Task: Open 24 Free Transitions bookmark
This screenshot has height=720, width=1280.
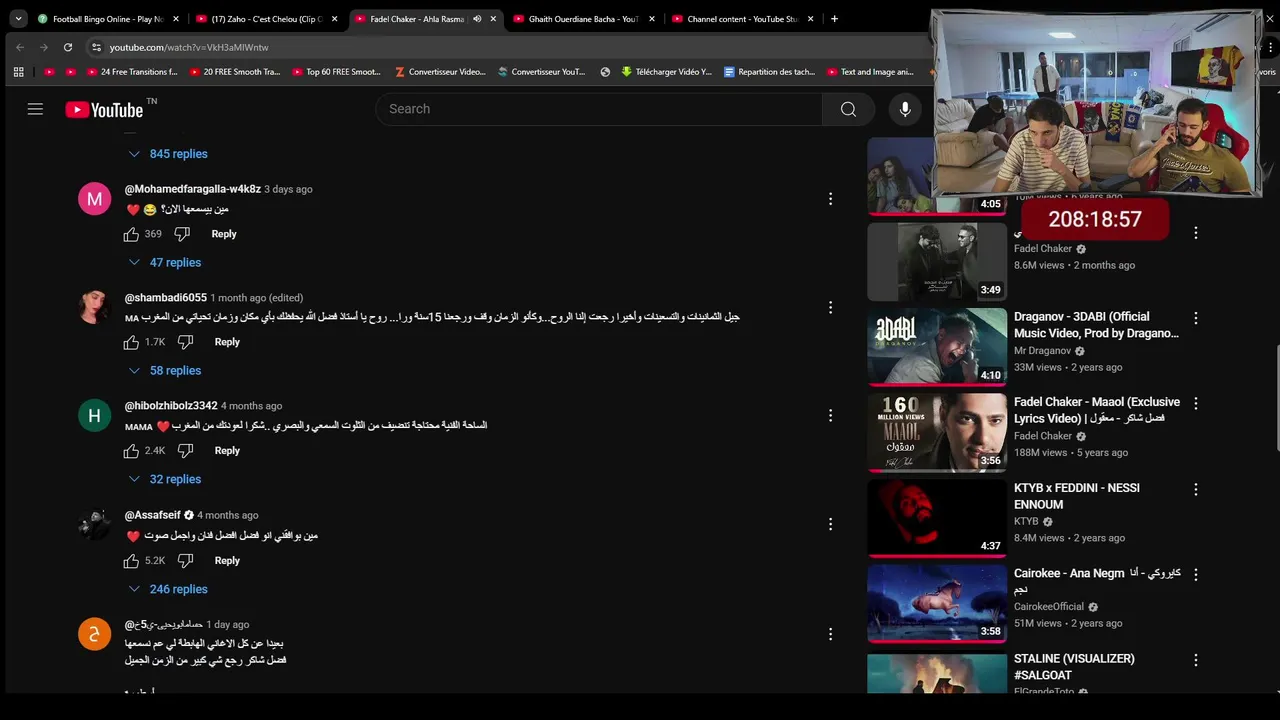Action: coord(132,72)
